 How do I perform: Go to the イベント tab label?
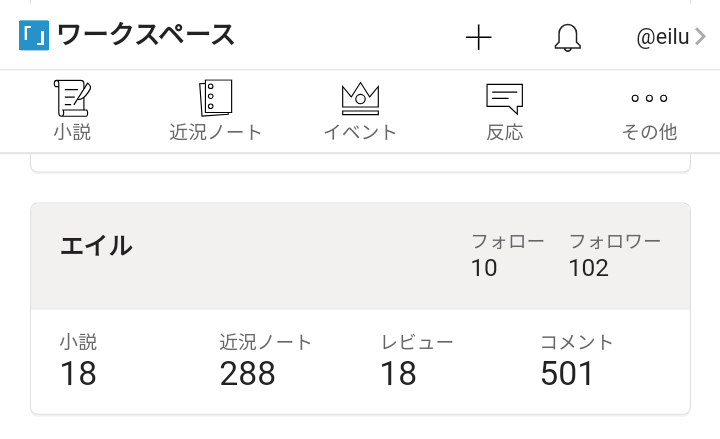point(360,132)
